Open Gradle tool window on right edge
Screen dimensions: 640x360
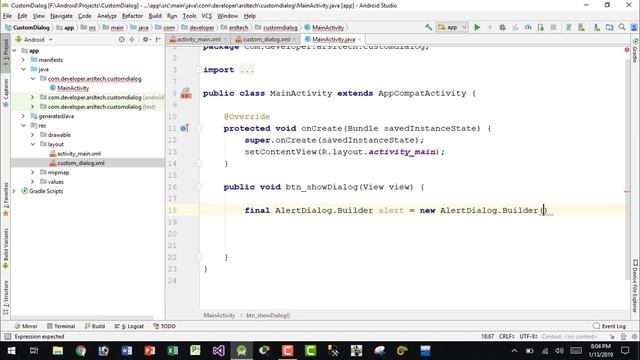[x=635, y=50]
